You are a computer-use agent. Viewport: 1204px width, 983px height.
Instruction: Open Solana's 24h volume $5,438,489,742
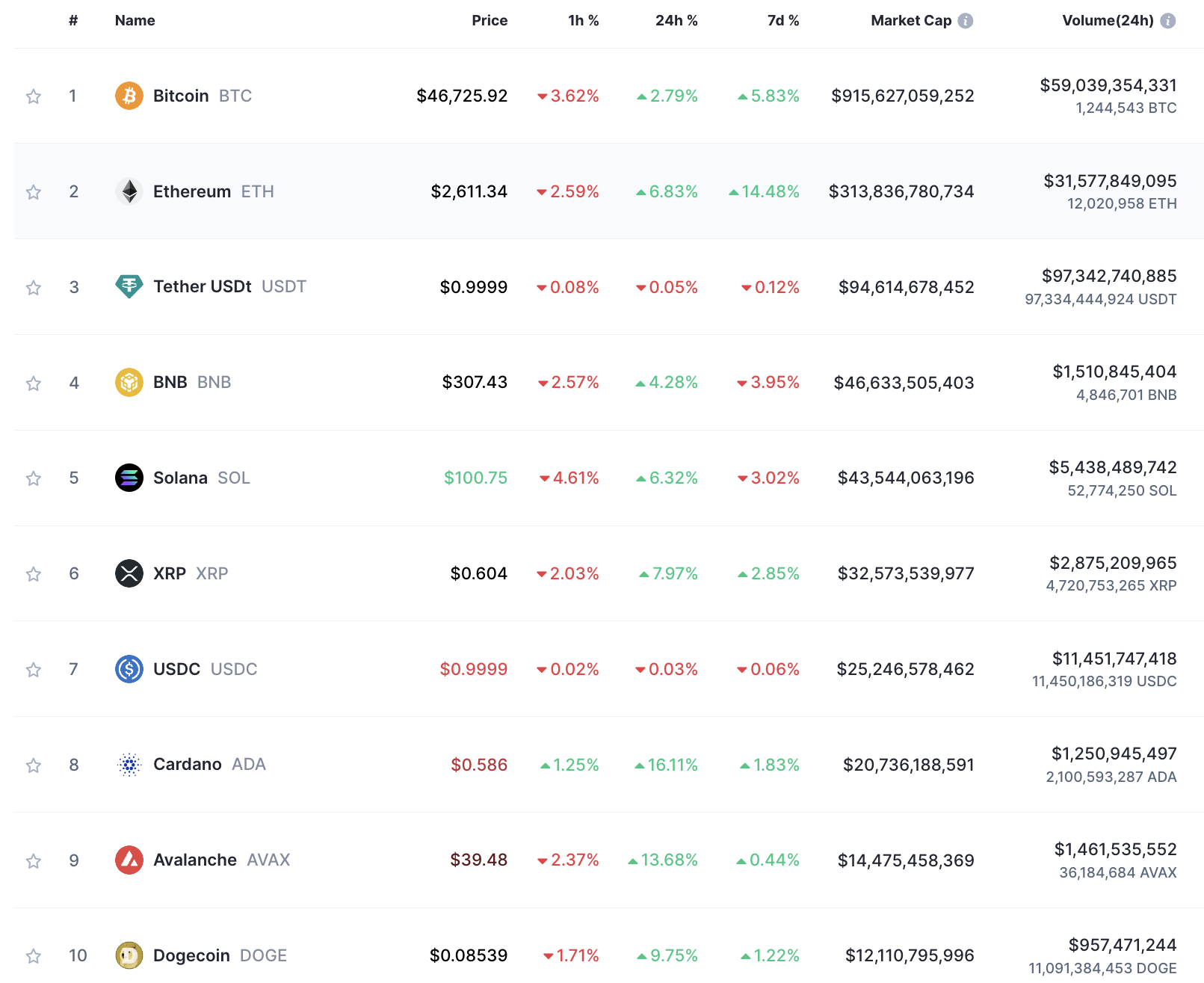click(1113, 467)
